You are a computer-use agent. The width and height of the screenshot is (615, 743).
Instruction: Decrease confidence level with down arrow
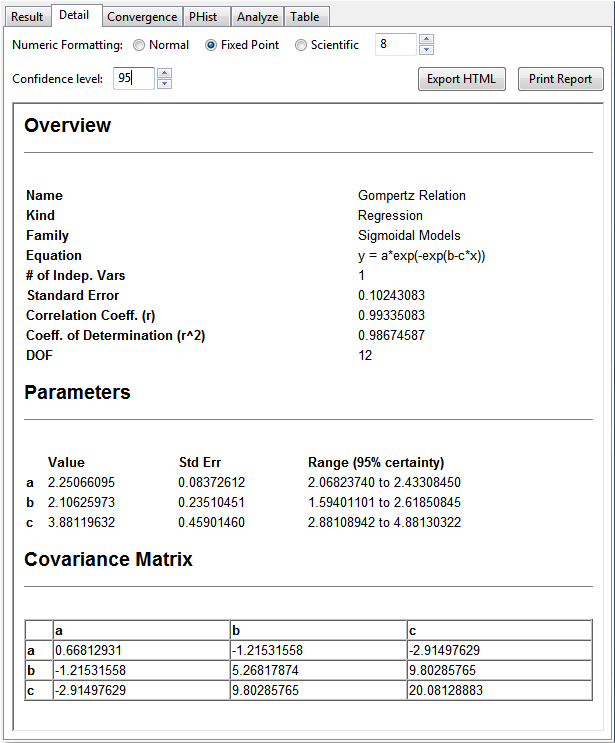coord(164,84)
